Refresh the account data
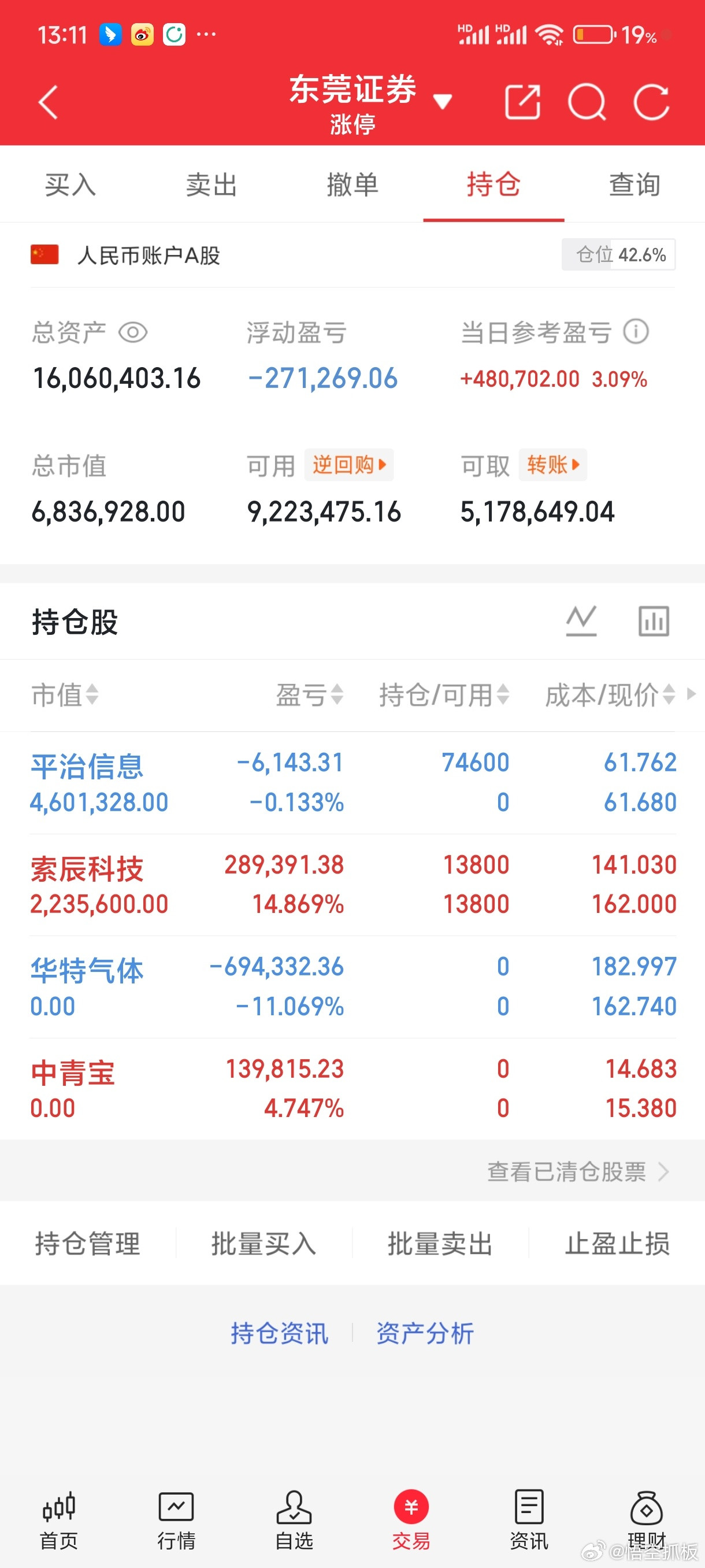Viewport: 705px width, 1568px height. tap(651, 102)
